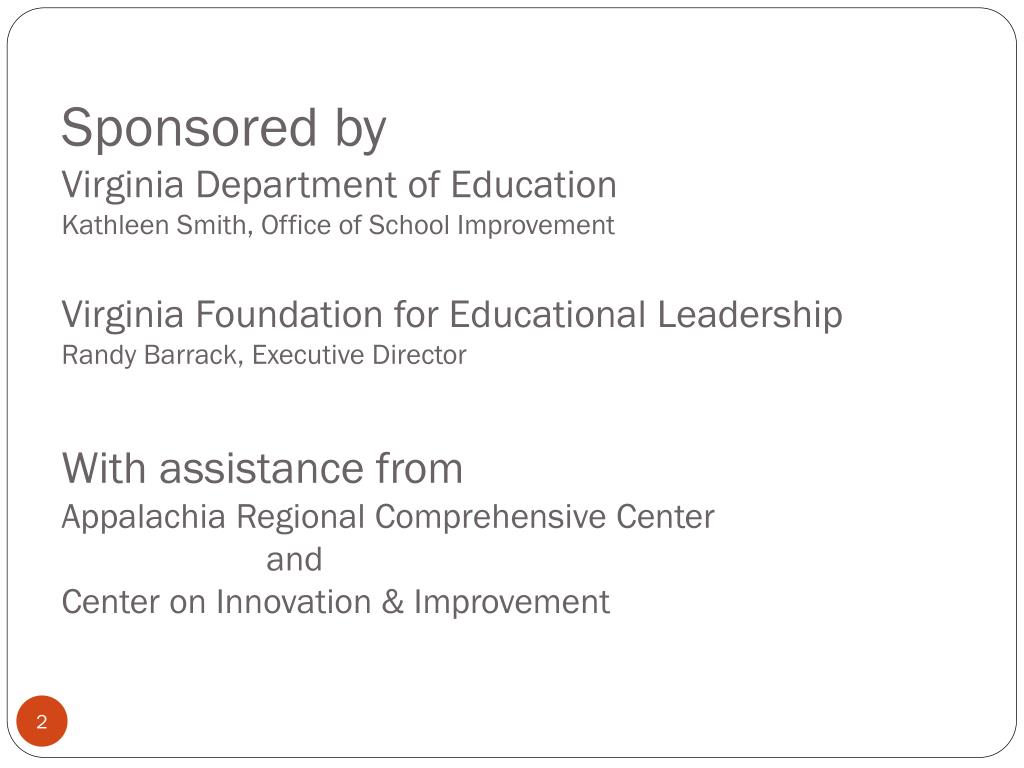Viewport: 1024px width, 768px height.
Task: Click the word 'Leadership' in the foundation line
Action: click(750, 315)
